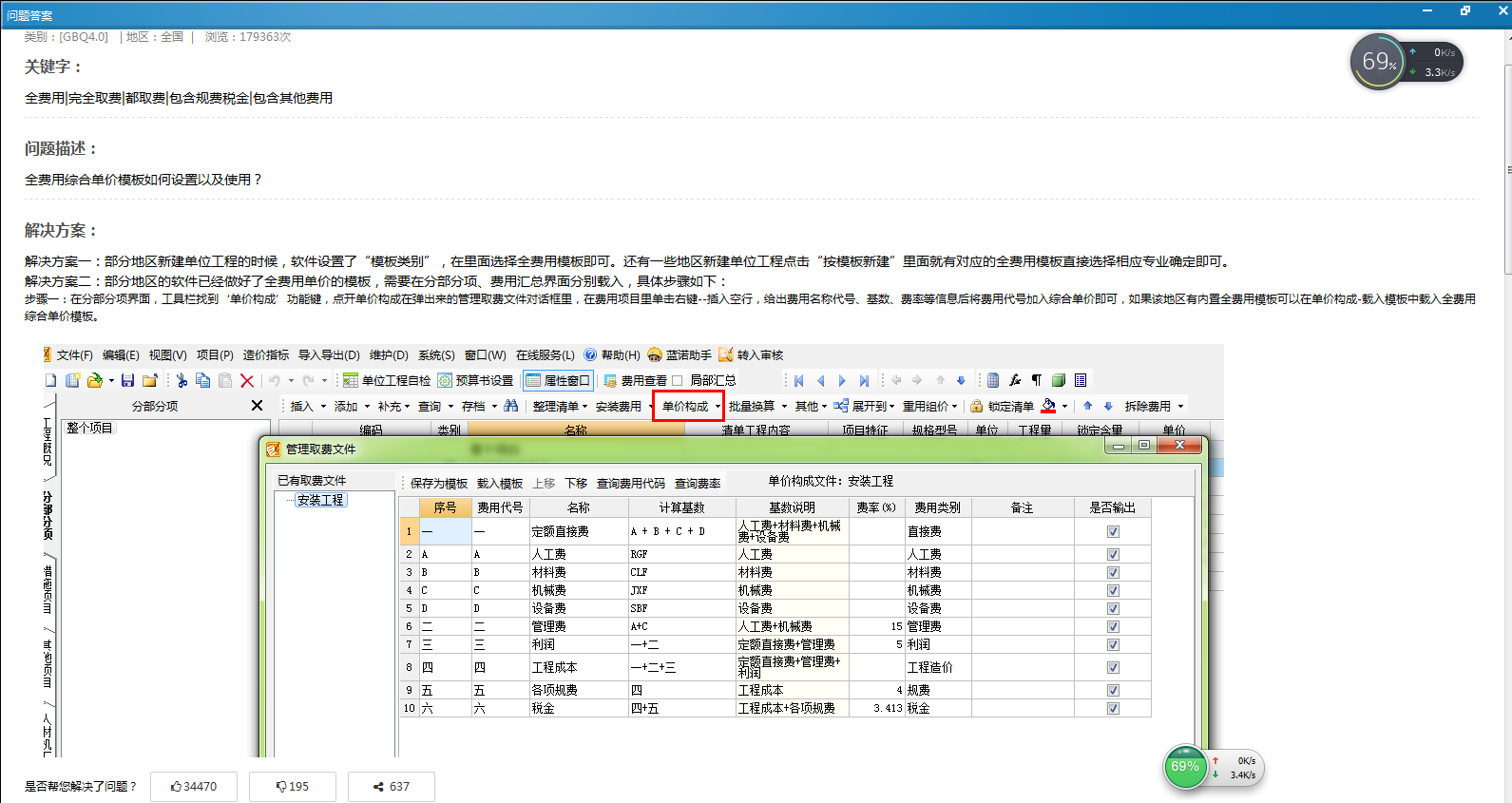Image resolution: width=1512 pixels, height=803 pixels.
Task: Jump to last record arrow icon
Action: (x=864, y=380)
